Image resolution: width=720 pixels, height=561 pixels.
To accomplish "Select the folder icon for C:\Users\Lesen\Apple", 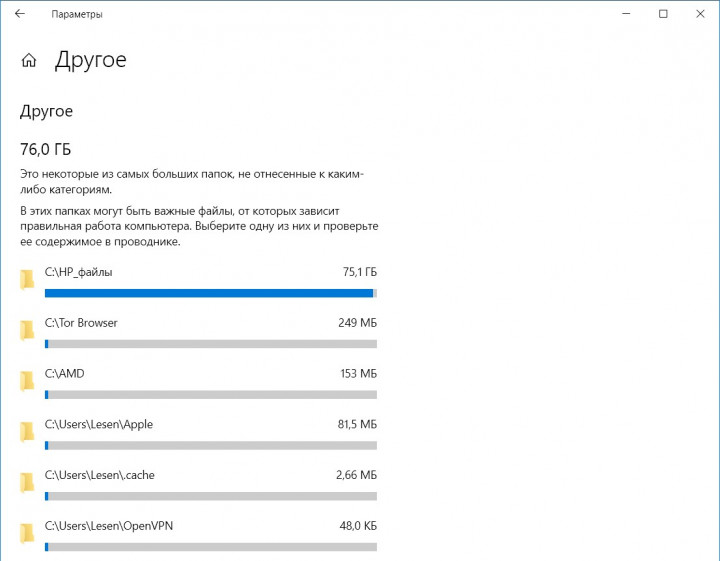I will coord(27,432).
